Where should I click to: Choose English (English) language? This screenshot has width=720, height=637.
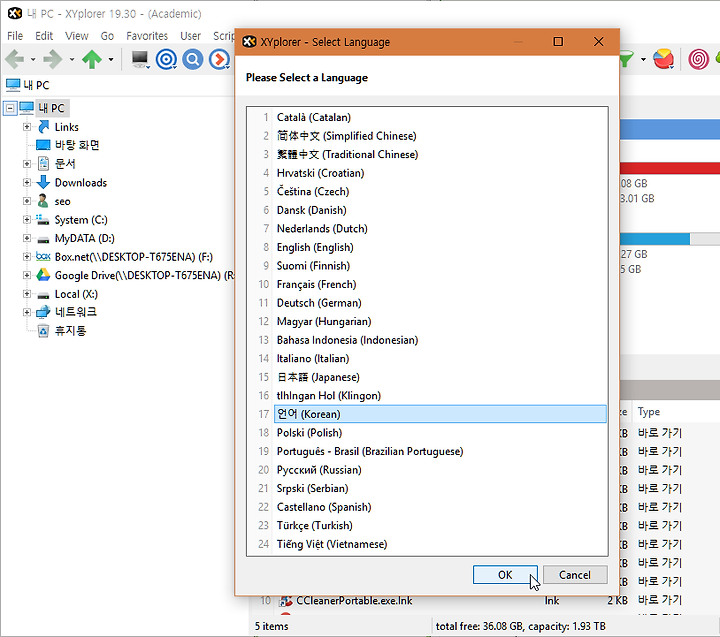point(440,247)
